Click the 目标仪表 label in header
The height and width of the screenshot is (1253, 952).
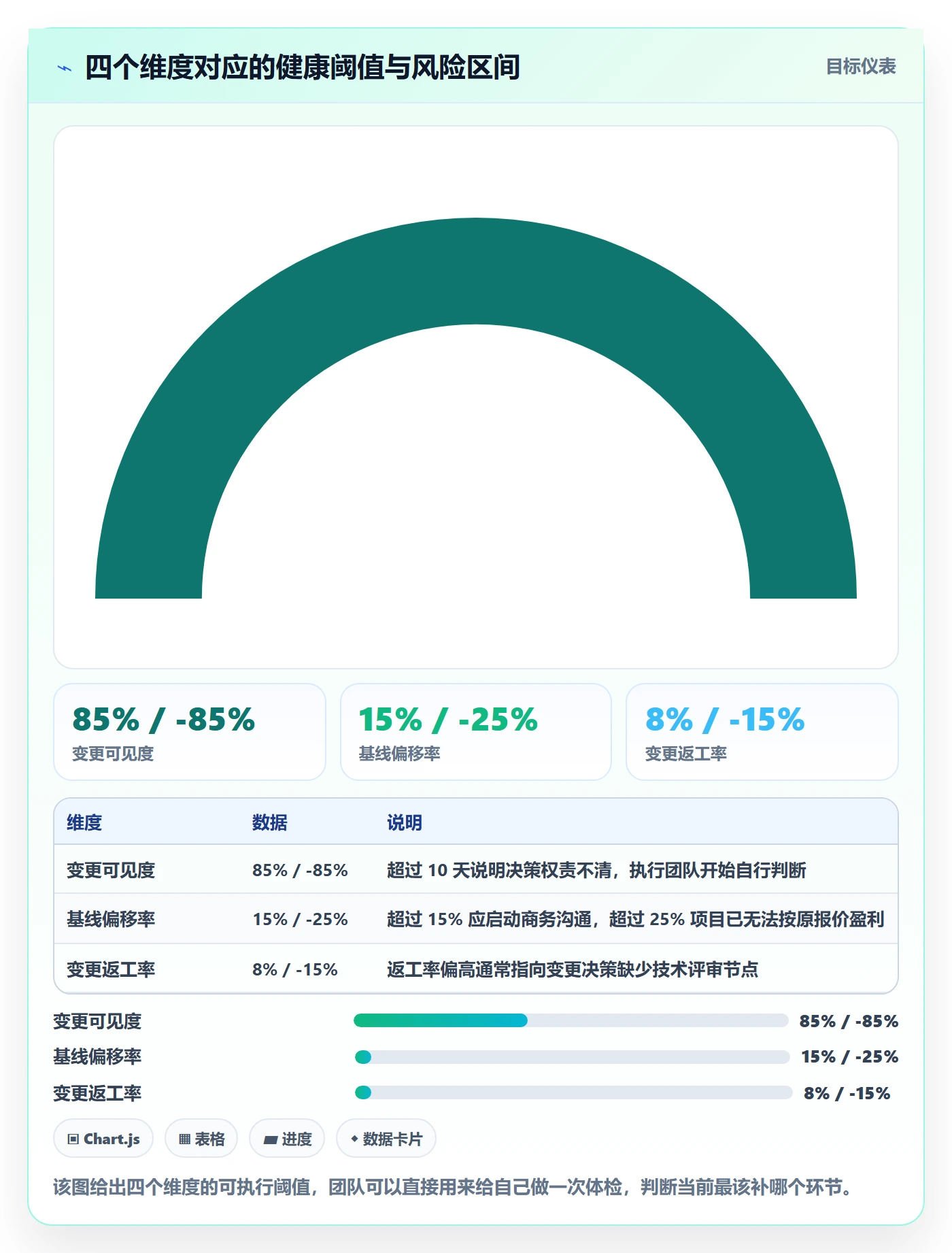click(861, 67)
